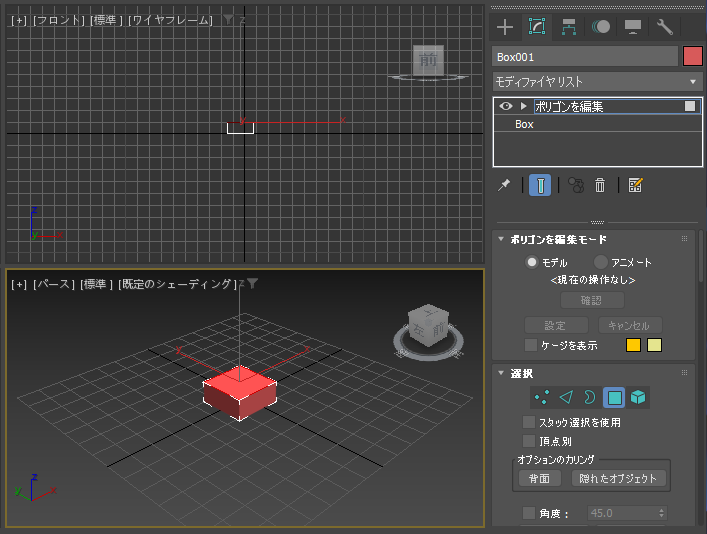Screen dimensions: 707x534
Task: Open the pale yellow cage color swatch
Action: (654, 345)
